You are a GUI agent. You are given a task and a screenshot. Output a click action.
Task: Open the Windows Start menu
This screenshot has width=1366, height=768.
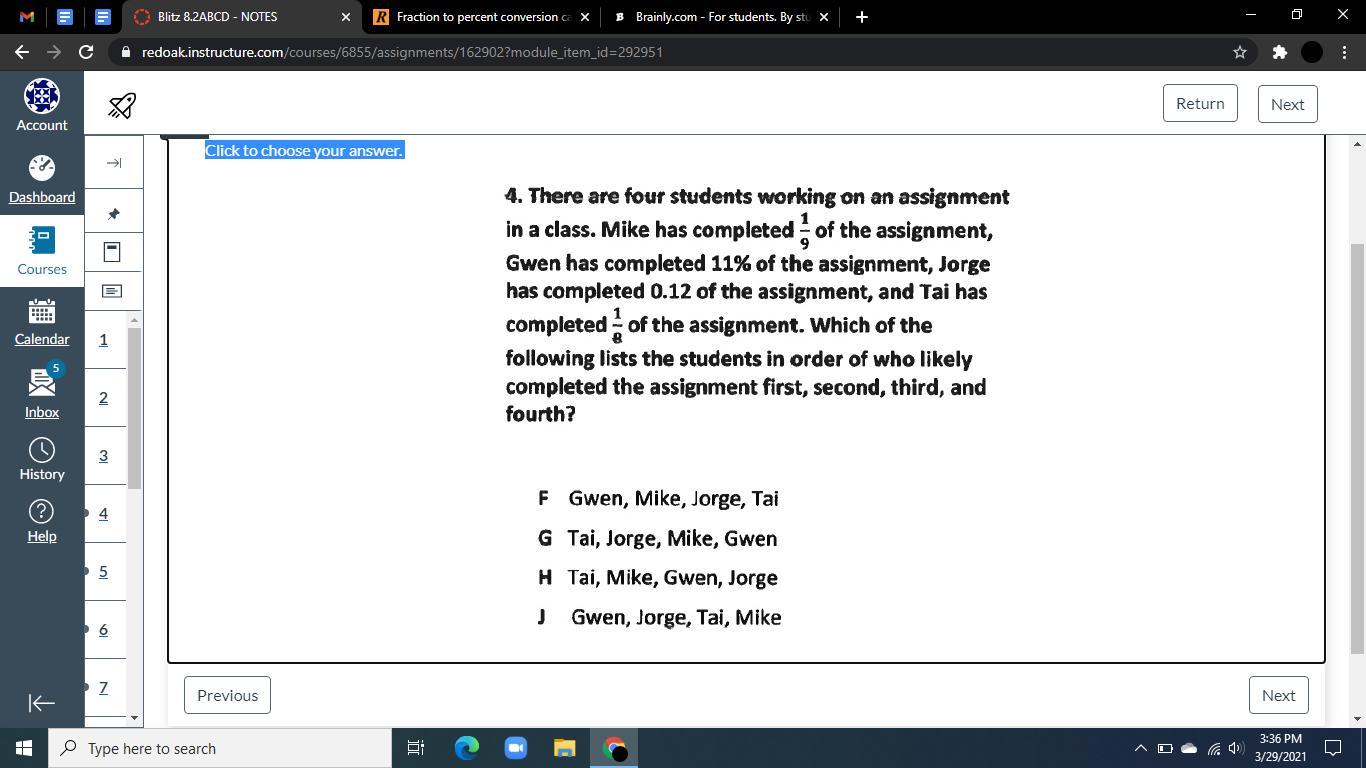pos(24,748)
